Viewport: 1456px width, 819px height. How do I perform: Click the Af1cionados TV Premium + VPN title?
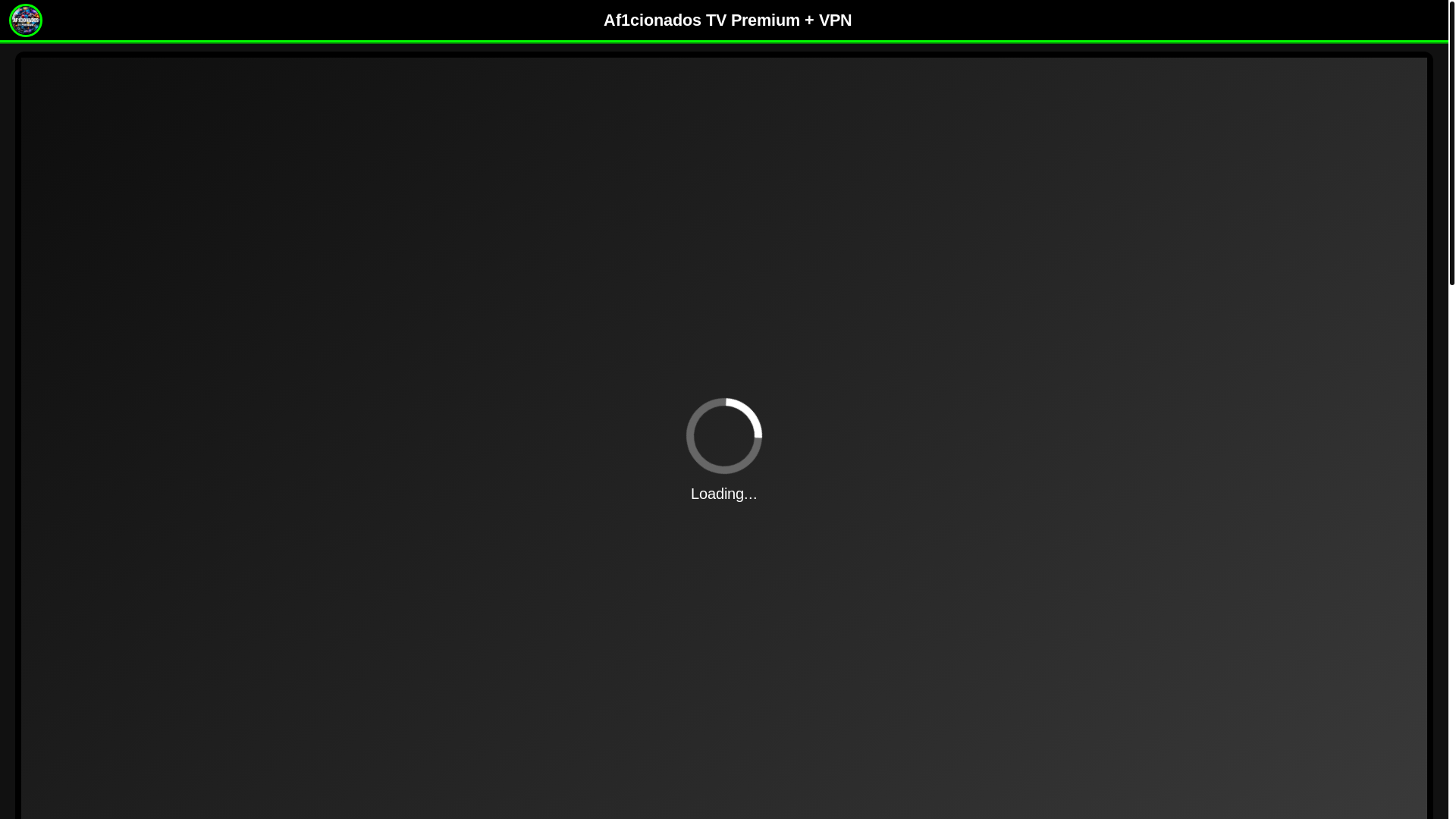tap(727, 20)
